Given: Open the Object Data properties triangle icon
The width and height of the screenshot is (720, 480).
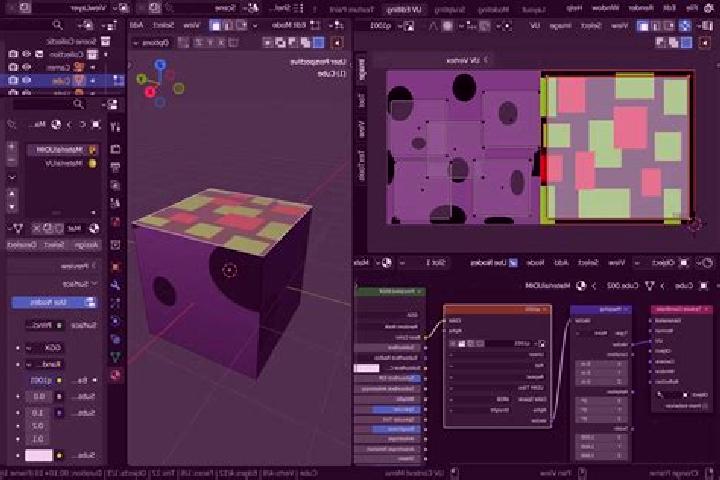Looking at the screenshot, I should (x=116, y=356).
